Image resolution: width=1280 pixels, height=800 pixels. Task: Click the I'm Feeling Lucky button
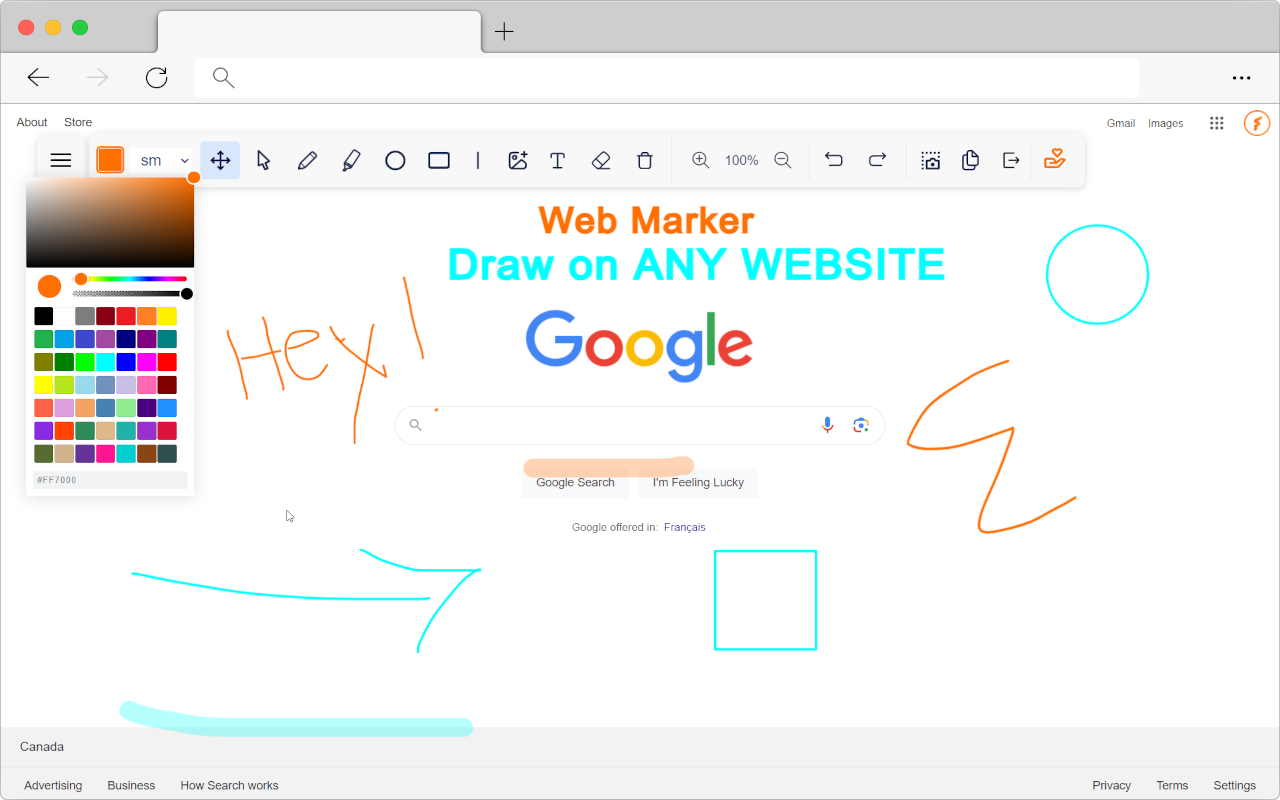698,482
